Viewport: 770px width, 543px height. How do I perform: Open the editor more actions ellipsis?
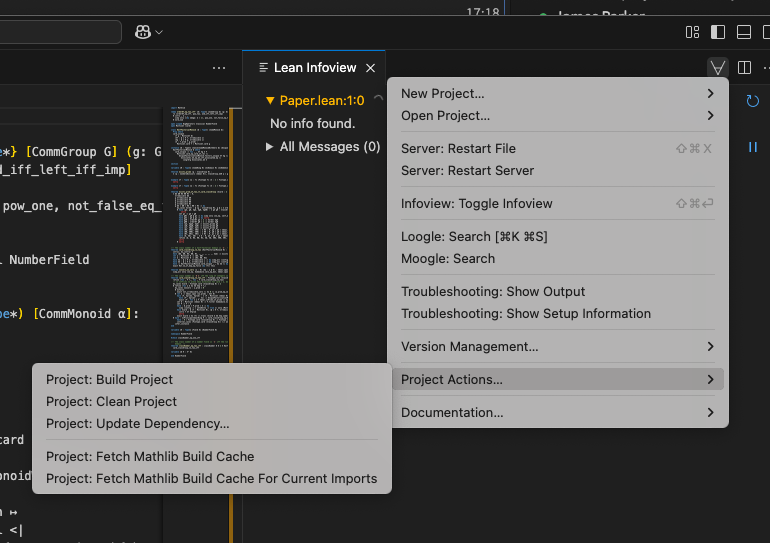point(219,67)
